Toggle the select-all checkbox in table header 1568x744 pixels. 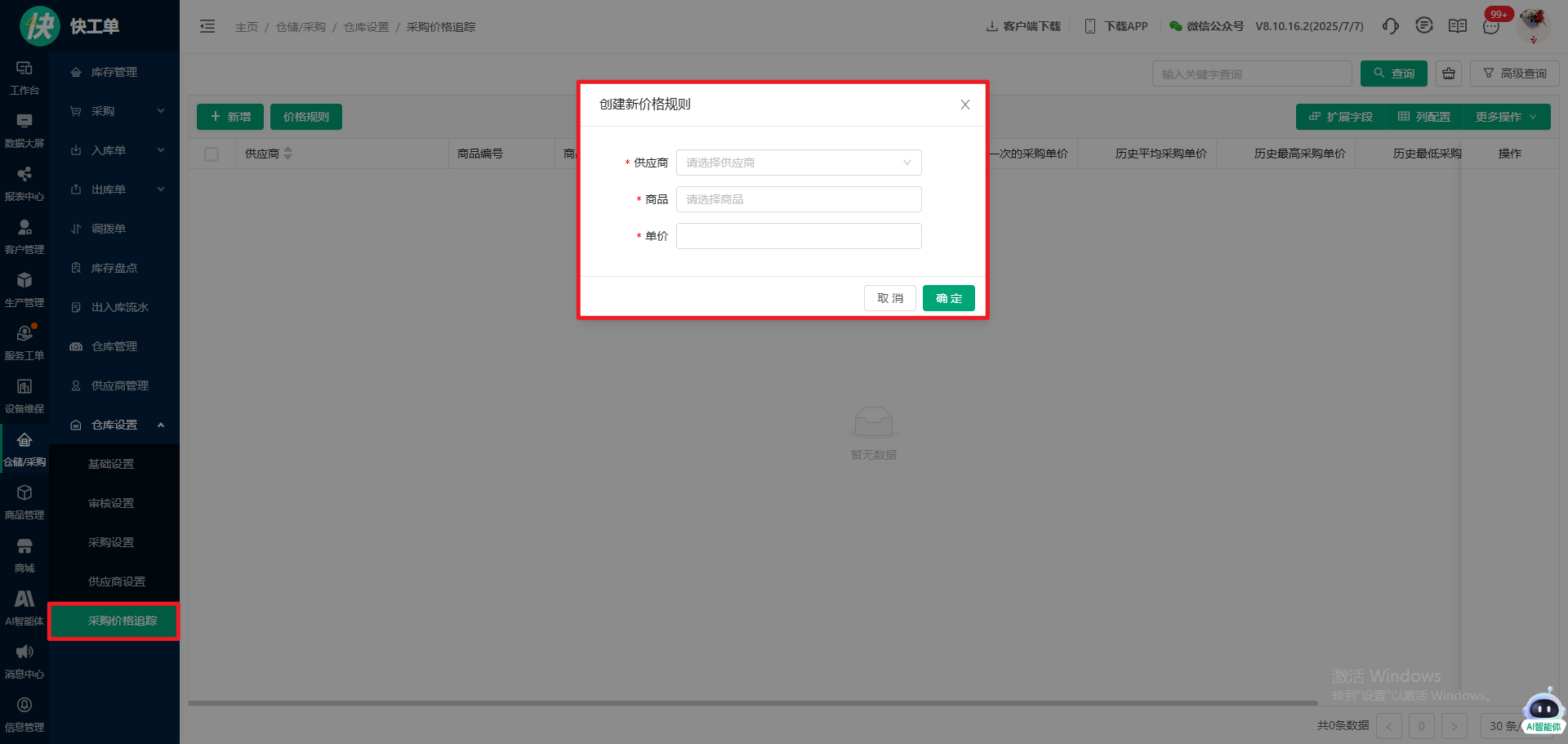(212, 154)
